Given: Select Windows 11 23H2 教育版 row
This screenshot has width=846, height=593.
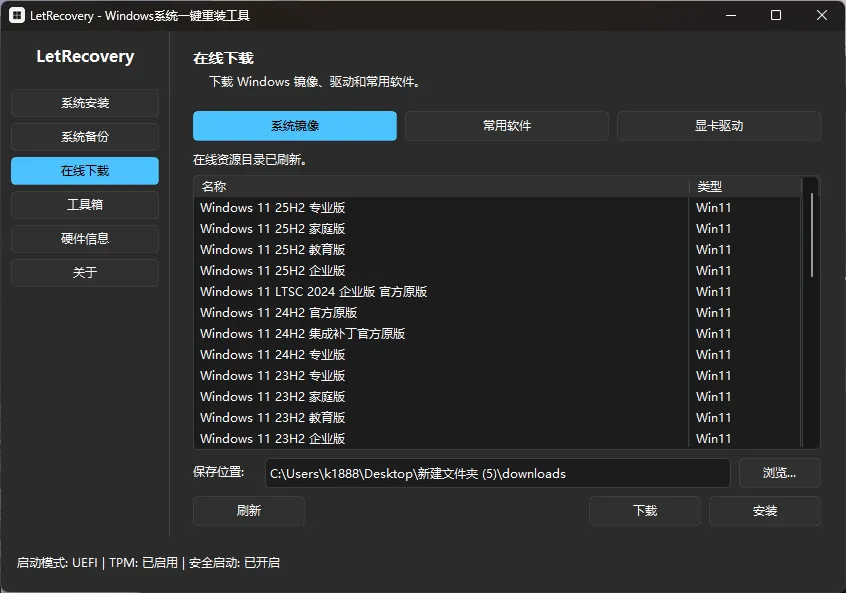Looking at the screenshot, I should coord(497,418).
